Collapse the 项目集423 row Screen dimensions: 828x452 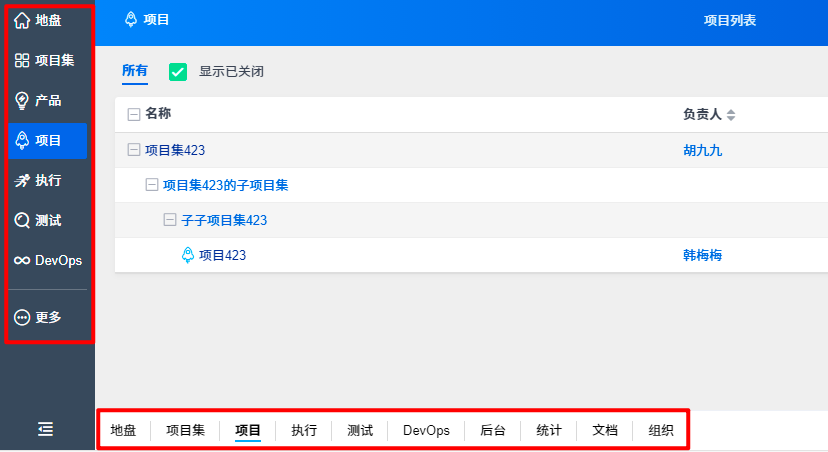tap(134, 150)
